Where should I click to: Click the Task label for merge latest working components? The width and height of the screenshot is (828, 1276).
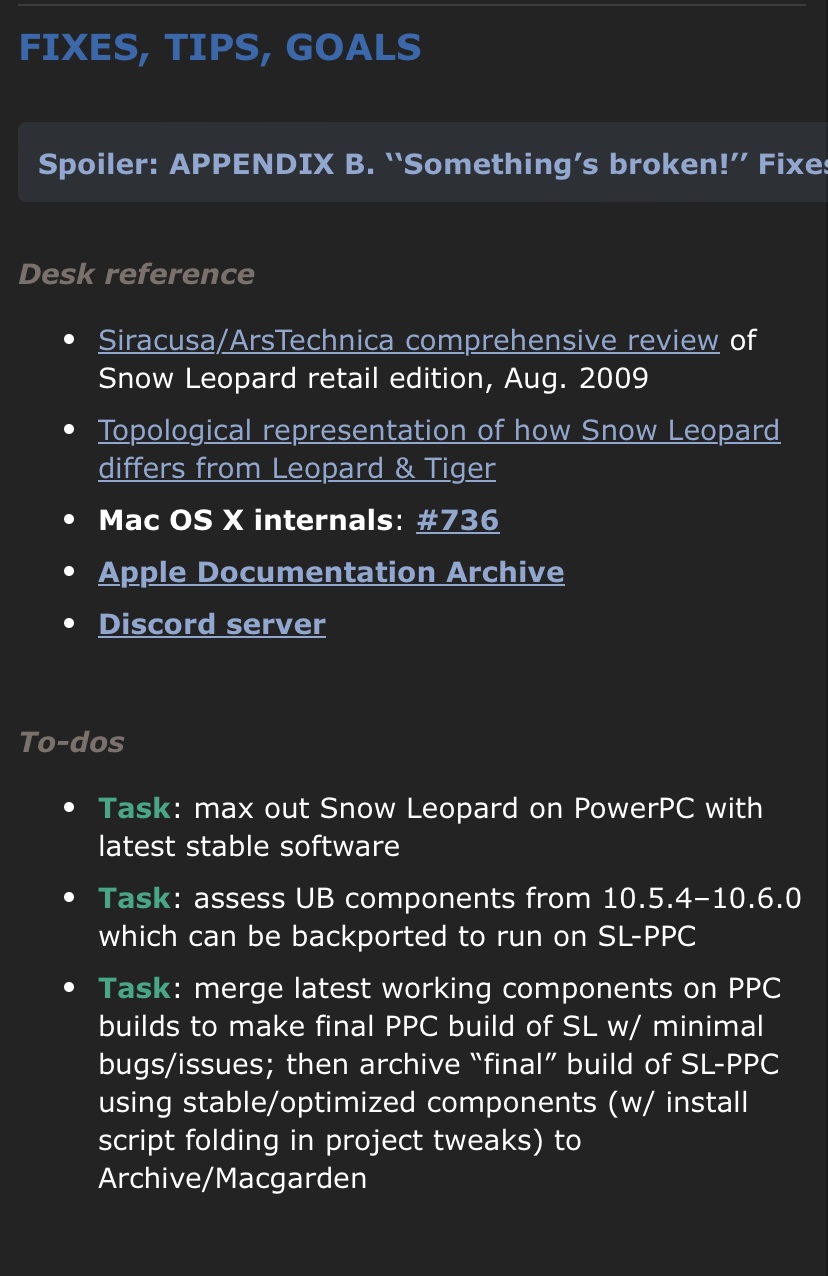click(135, 988)
